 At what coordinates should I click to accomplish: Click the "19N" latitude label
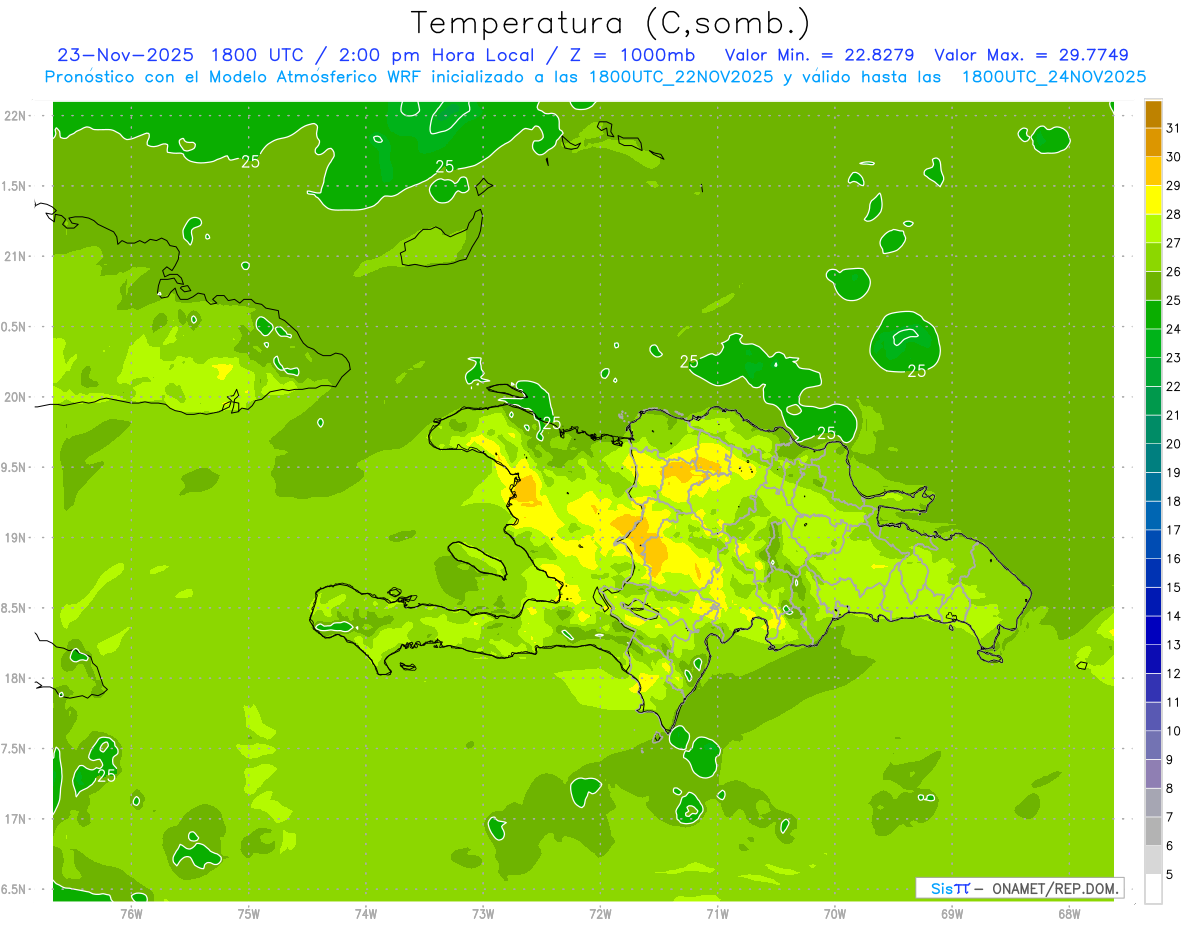pos(16,538)
